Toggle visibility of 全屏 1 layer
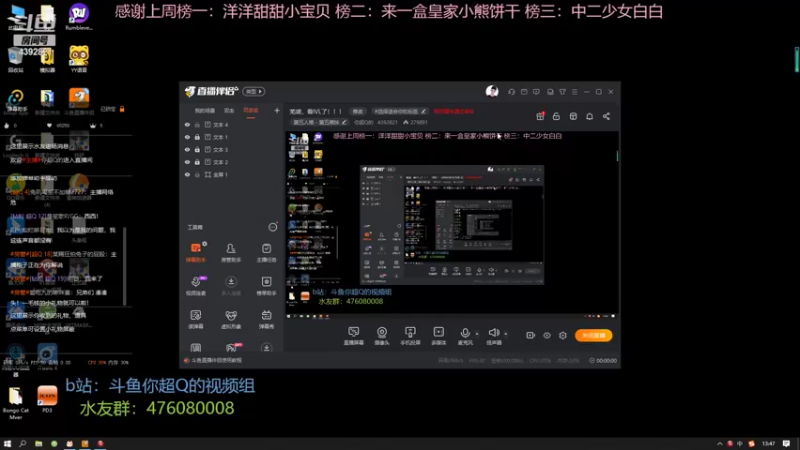800x450 pixels. point(187,174)
